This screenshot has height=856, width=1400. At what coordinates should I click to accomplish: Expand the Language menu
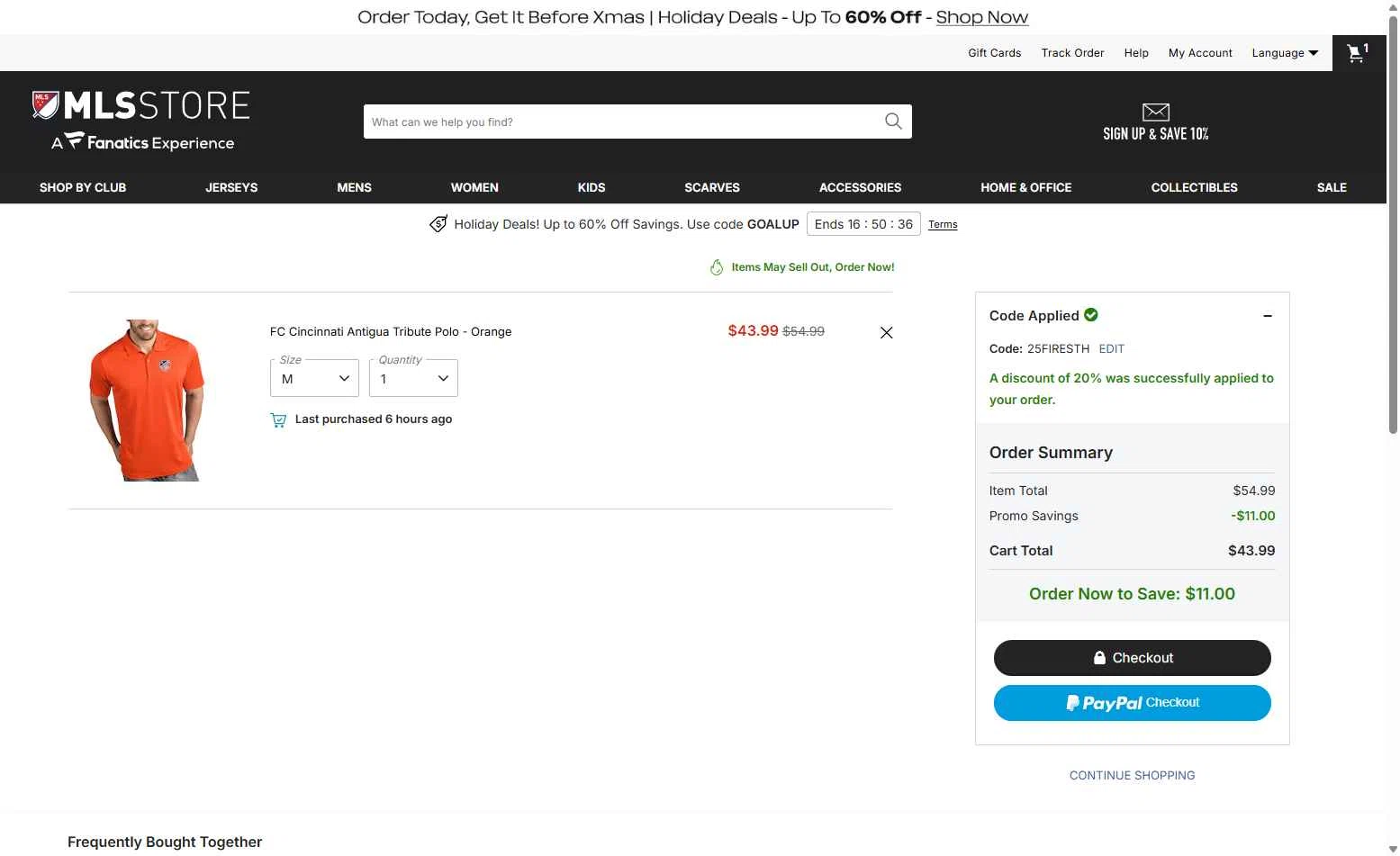click(x=1285, y=53)
